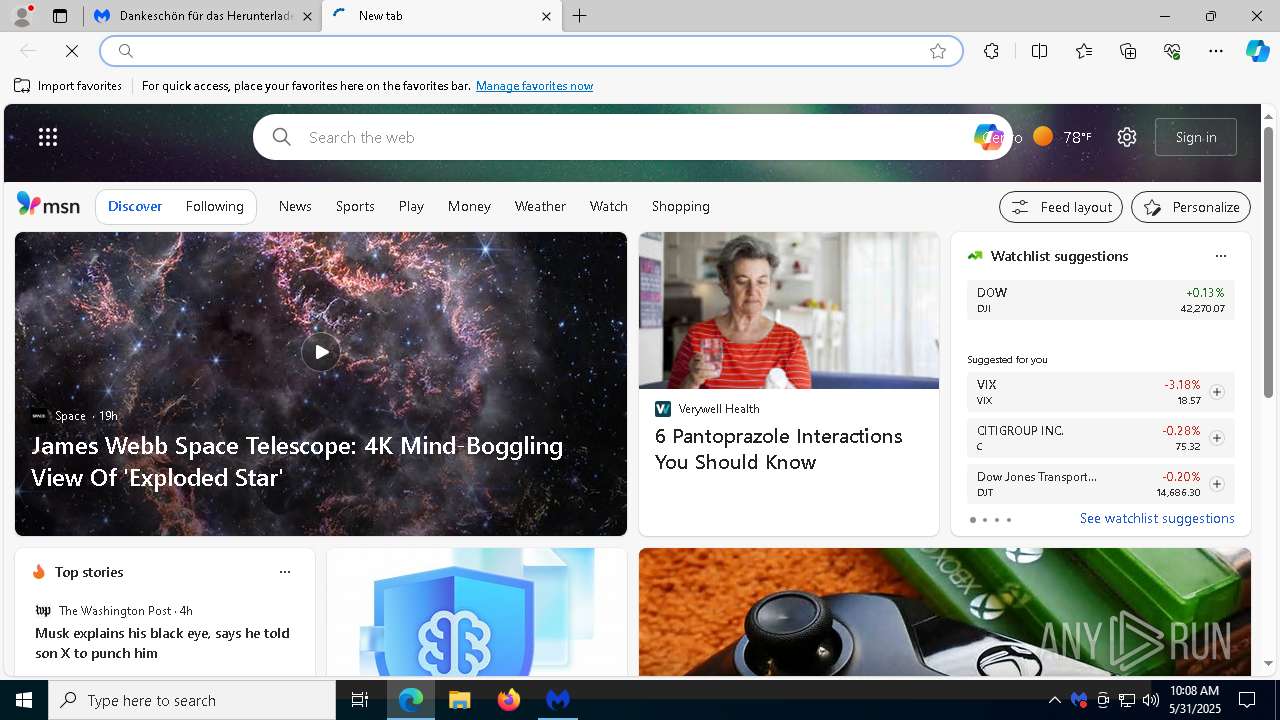Open Windows Start menu
Screen dimensions: 1280x720
(24, 700)
